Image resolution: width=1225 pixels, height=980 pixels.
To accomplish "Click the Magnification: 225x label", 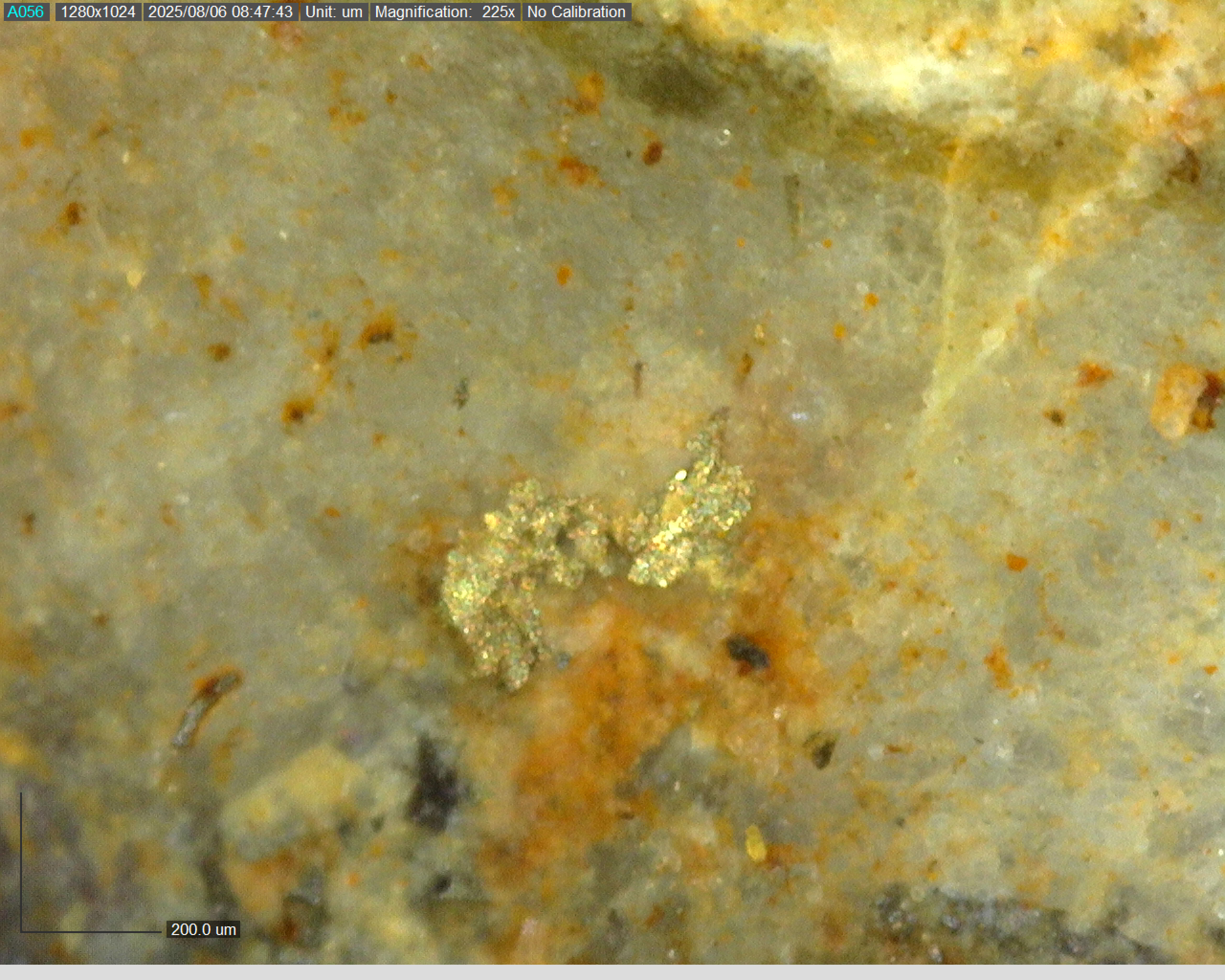I will coord(445,12).
